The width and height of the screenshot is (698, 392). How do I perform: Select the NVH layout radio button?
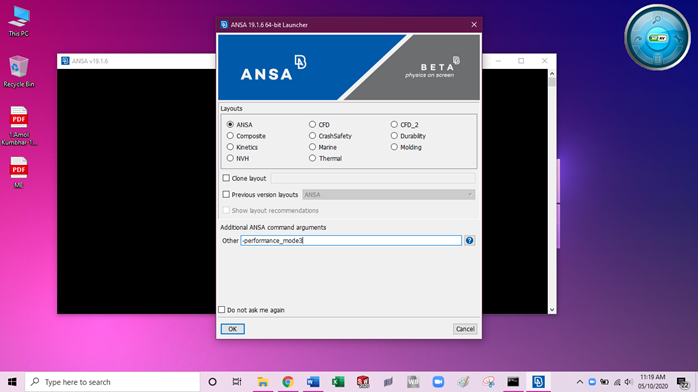click(x=230, y=158)
